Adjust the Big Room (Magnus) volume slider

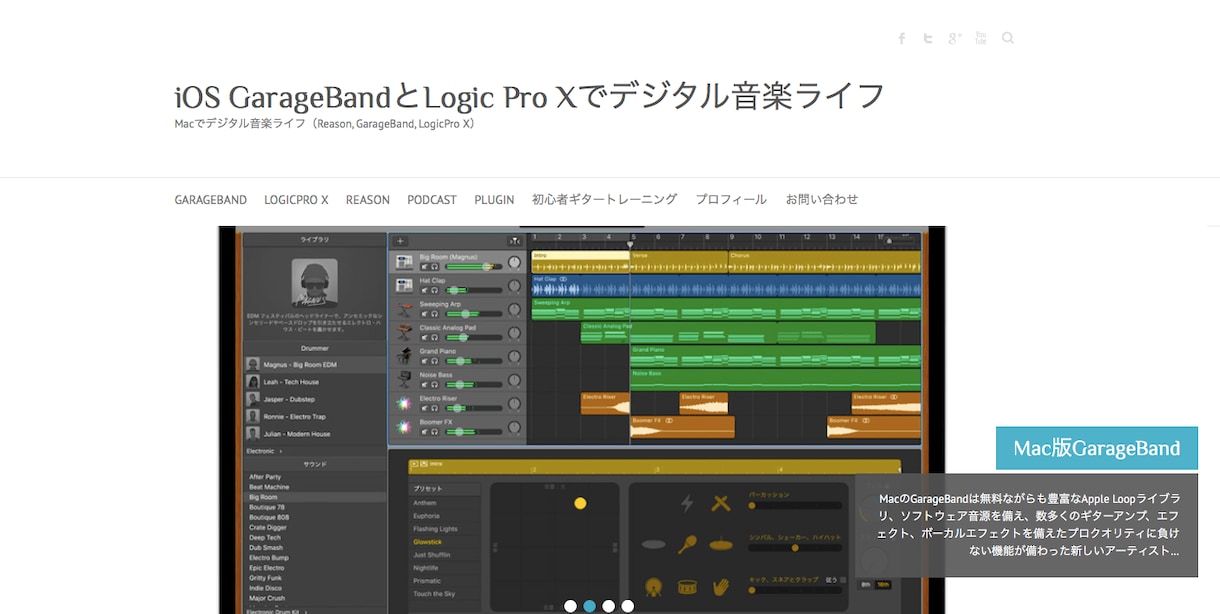click(x=474, y=267)
